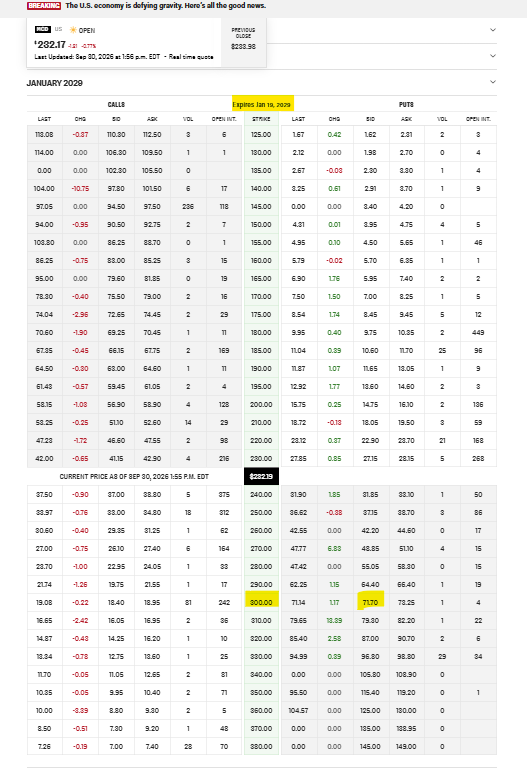Click call change -10.75 in 140.00 row
Image resolution: width=527 pixels, height=777 pixels.
tap(80, 188)
